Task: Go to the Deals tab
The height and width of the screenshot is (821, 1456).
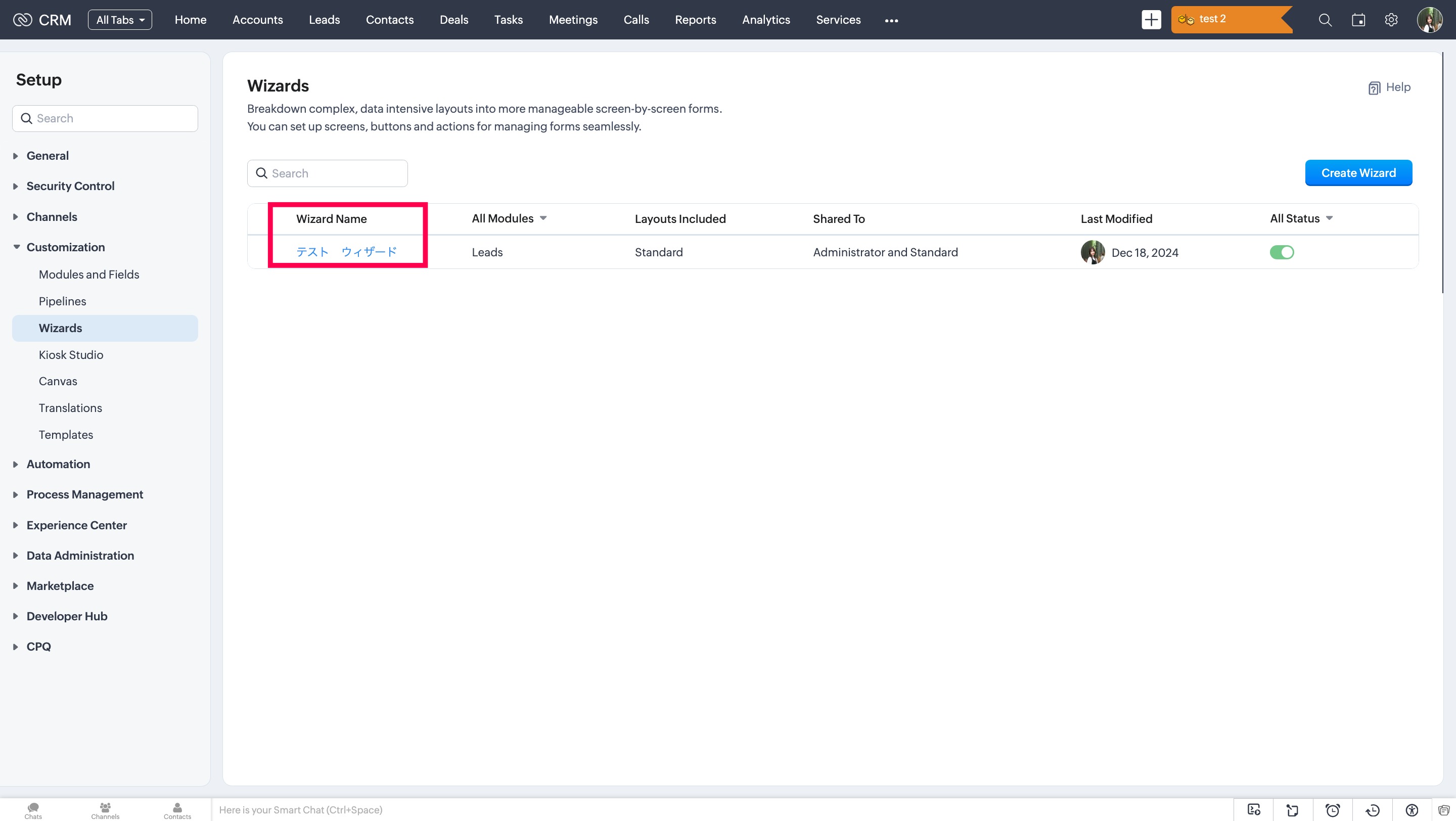Action: 454,20
